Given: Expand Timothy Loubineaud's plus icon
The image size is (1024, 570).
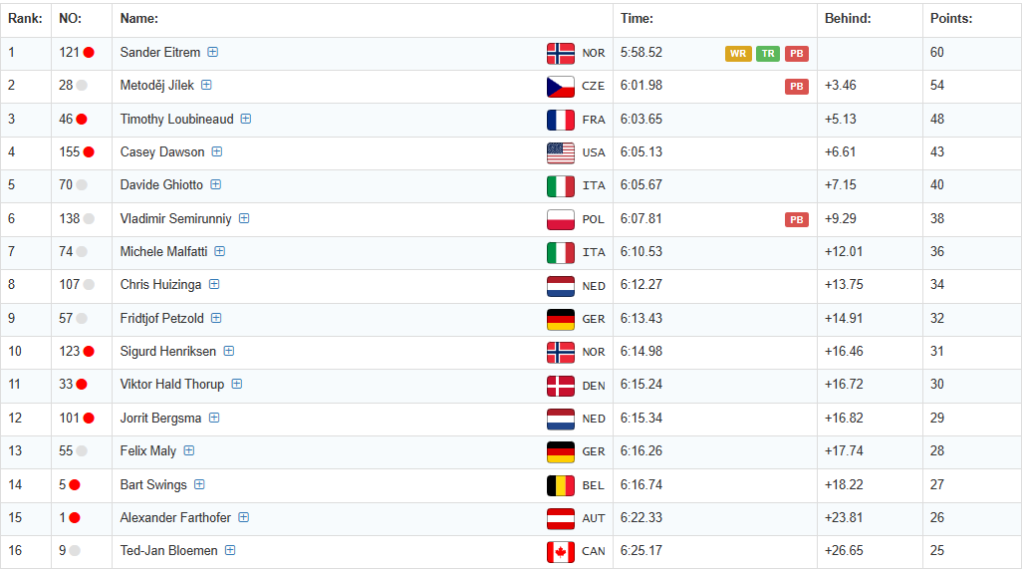Looking at the screenshot, I should [246, 119].
